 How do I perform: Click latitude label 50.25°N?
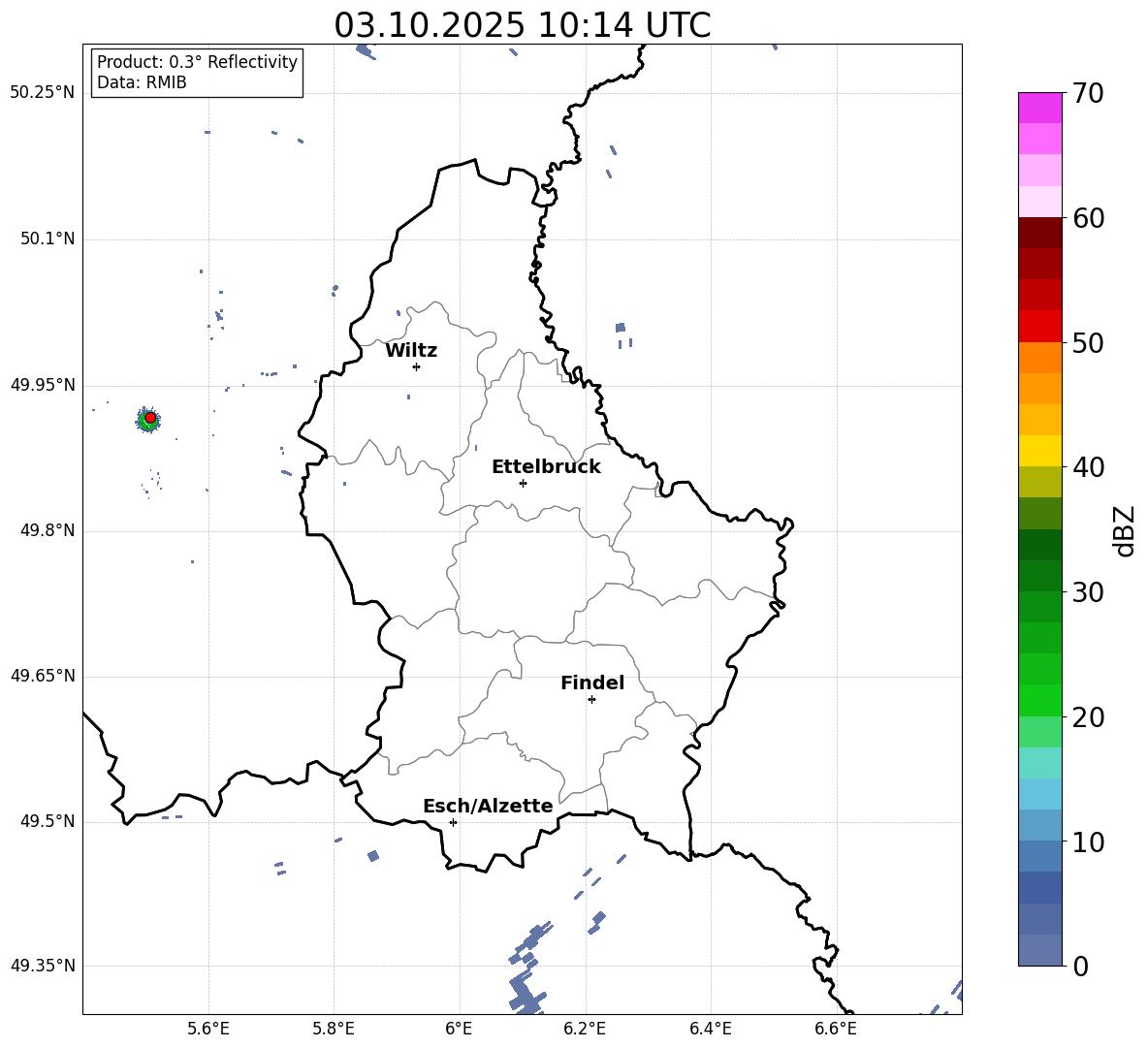(x=43, y=93)
